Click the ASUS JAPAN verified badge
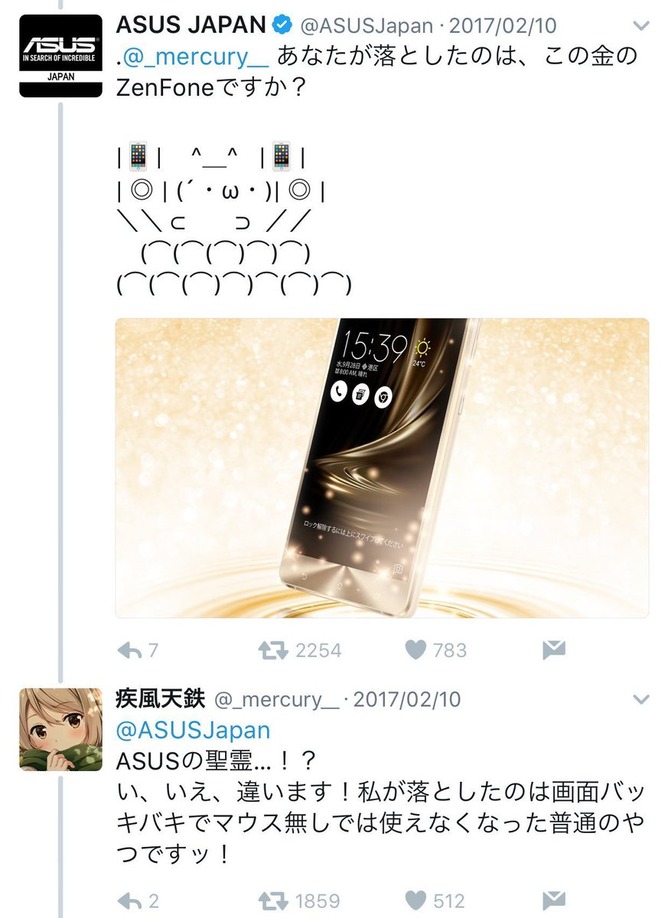Image resolution: width=668 pixels, height=918 pixels. coord(283,25)
